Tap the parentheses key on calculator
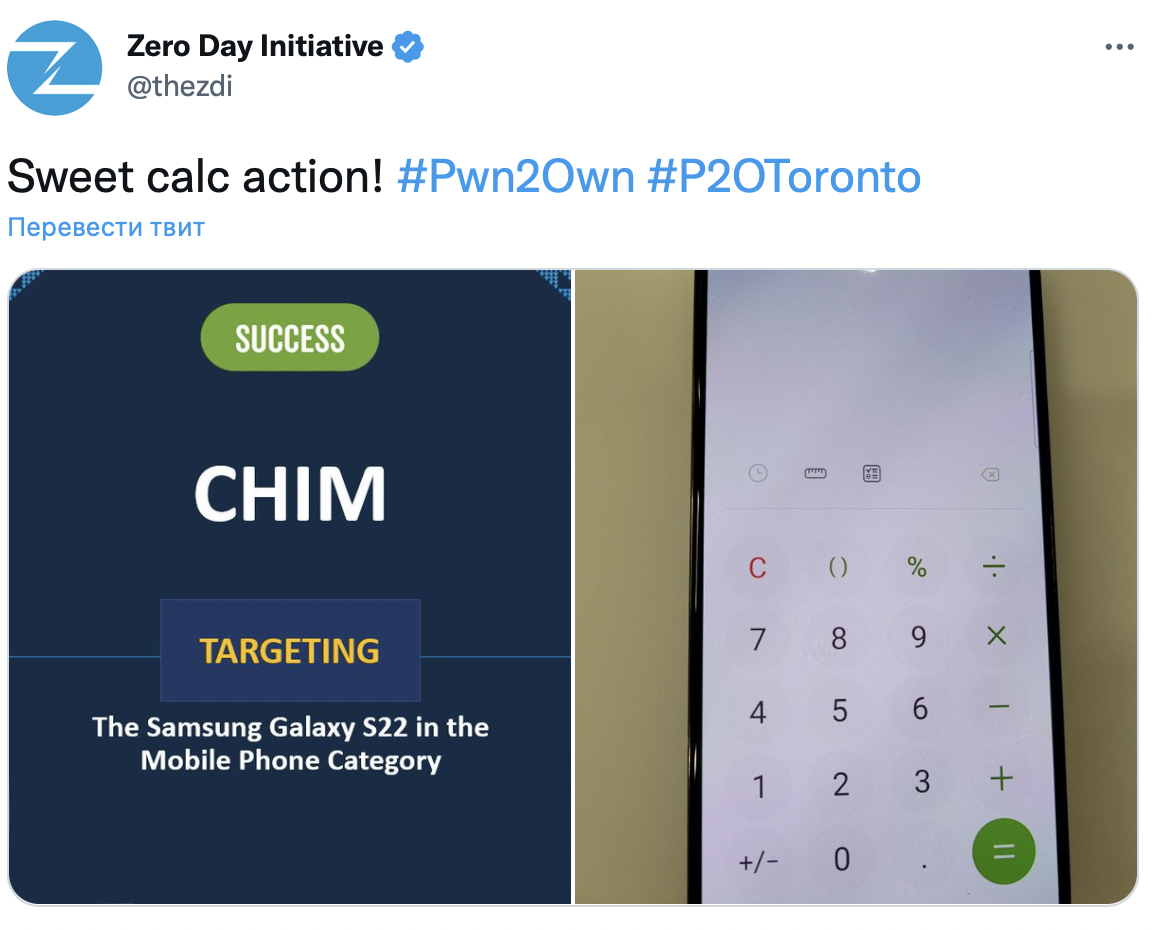The width and height of the screenshot is (1164, 930). tap(837, 568)
